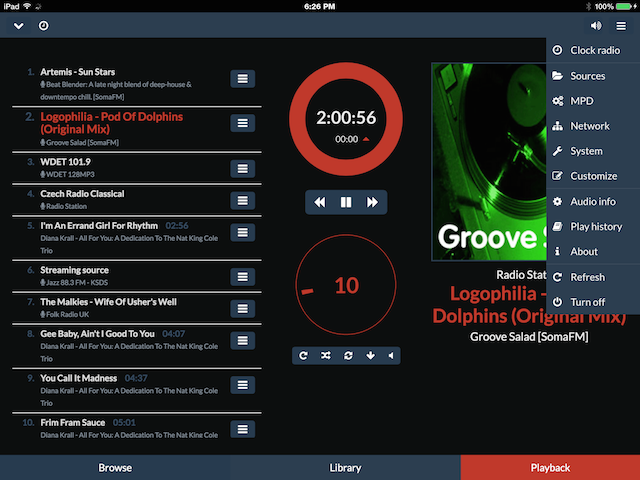Screen dimensions: 640x480
Task: Switch to the Playback tab
Action: pos(550,468)
